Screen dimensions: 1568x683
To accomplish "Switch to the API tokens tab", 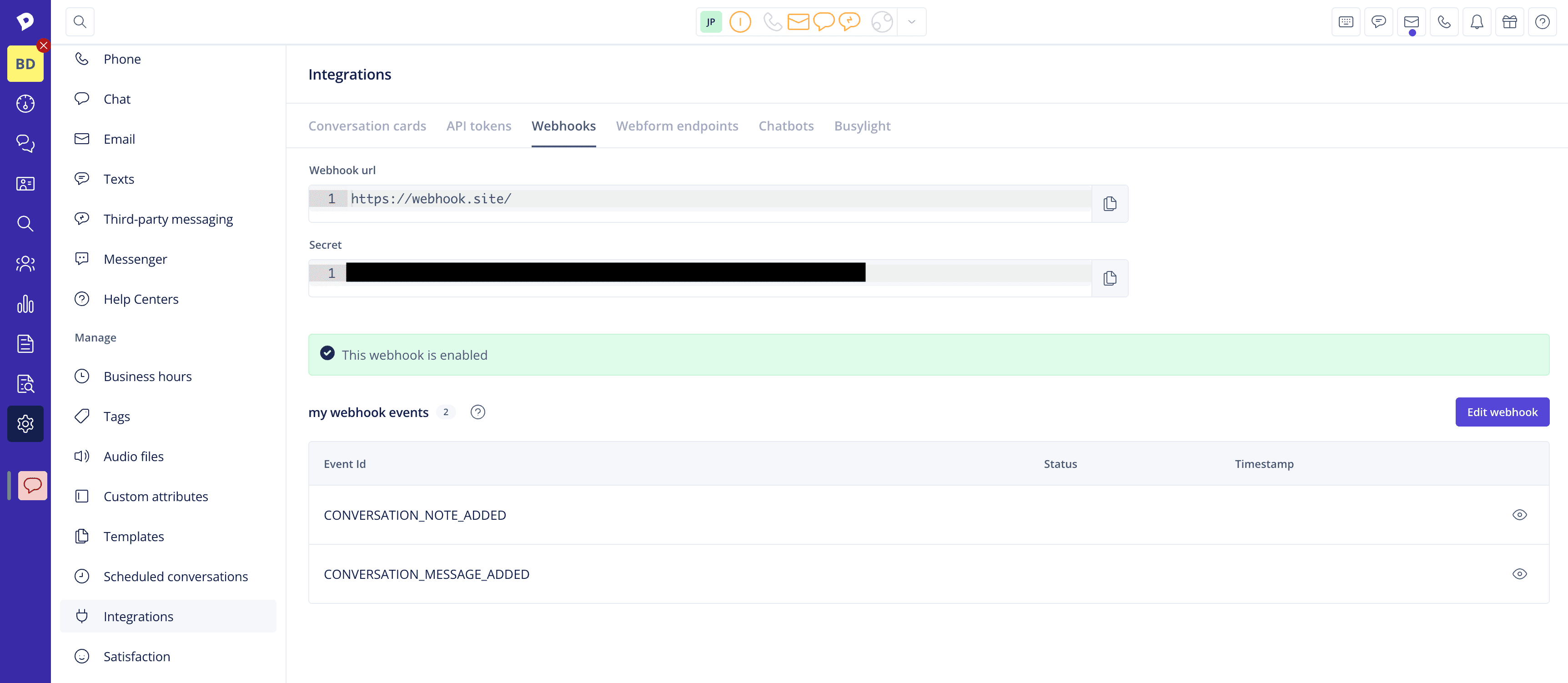I will pos(478,126).
